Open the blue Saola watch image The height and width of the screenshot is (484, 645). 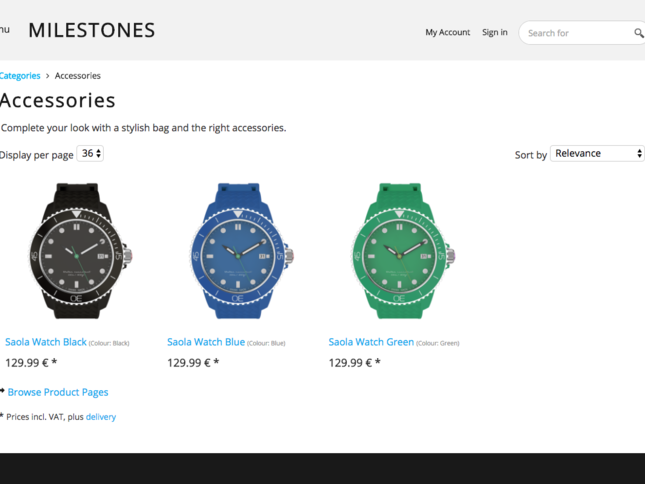(x=238, y=250)
